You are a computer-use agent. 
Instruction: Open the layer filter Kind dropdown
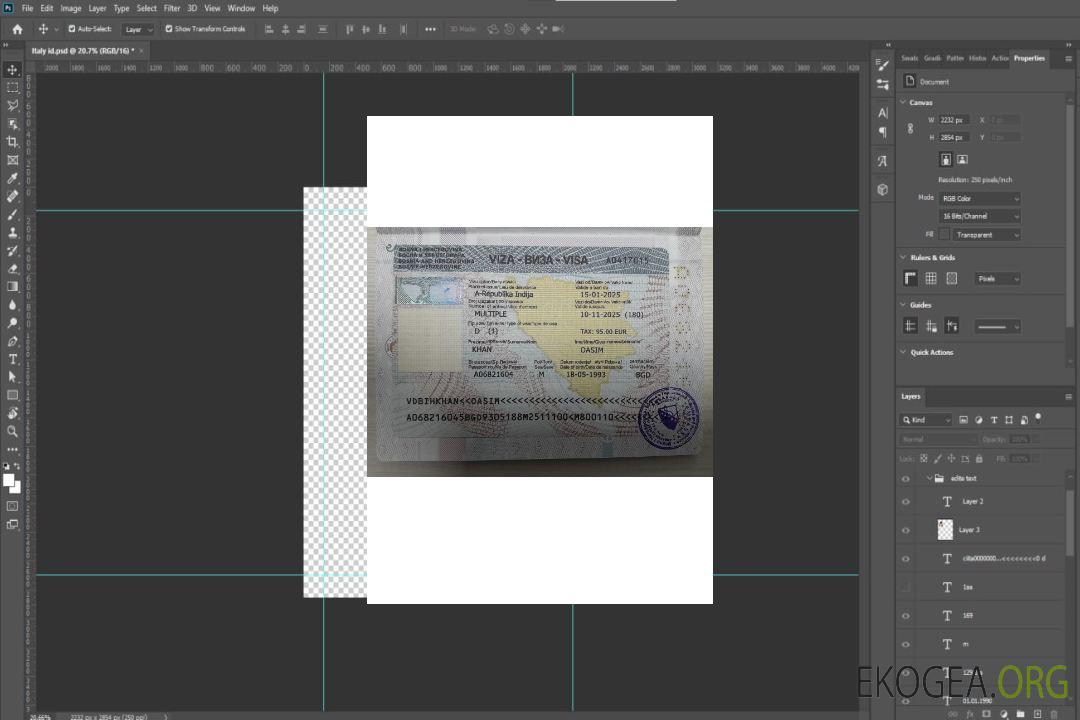pos(926,420)
